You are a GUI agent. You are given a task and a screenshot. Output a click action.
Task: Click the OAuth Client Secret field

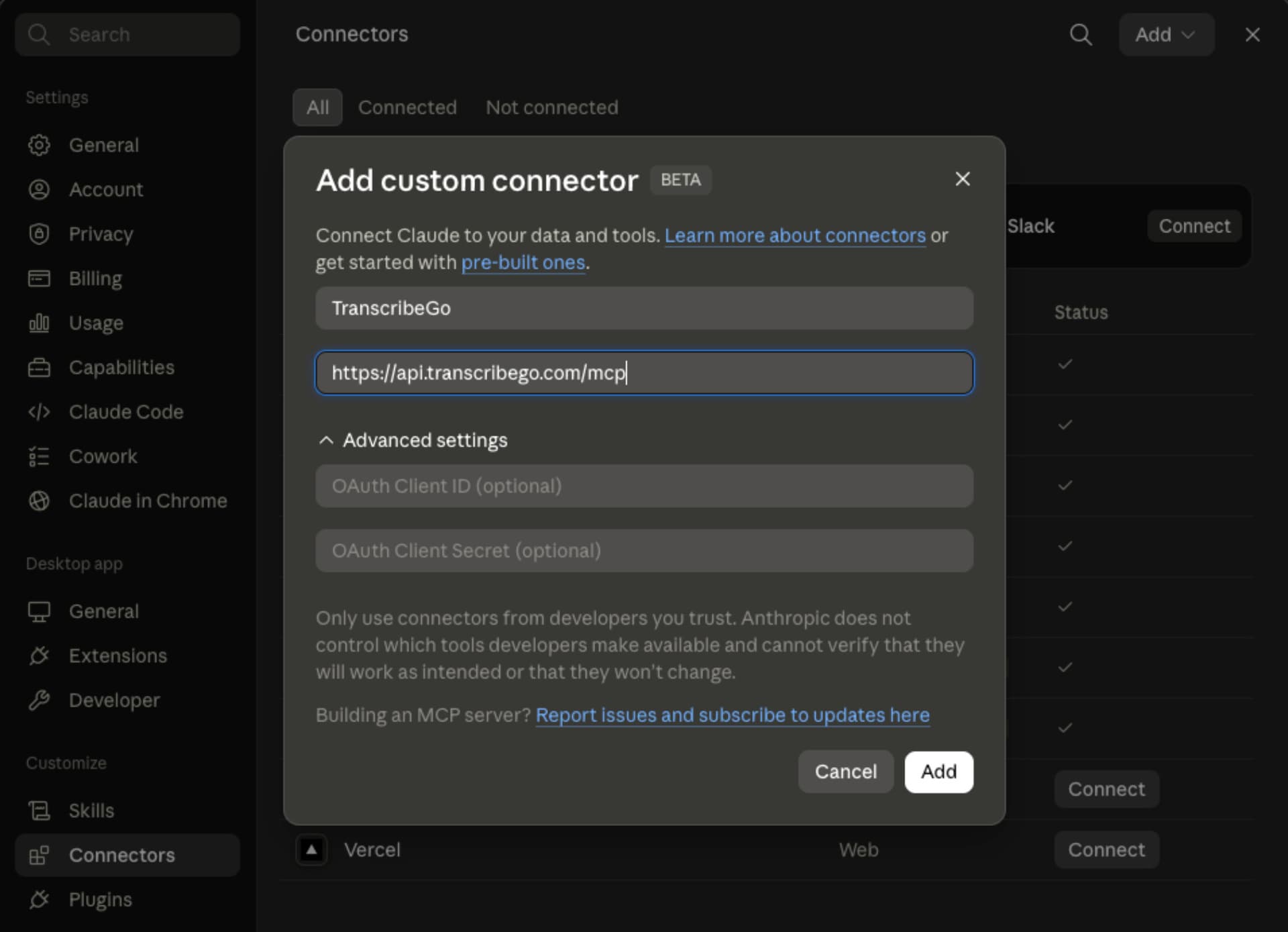tap(644, 550)
